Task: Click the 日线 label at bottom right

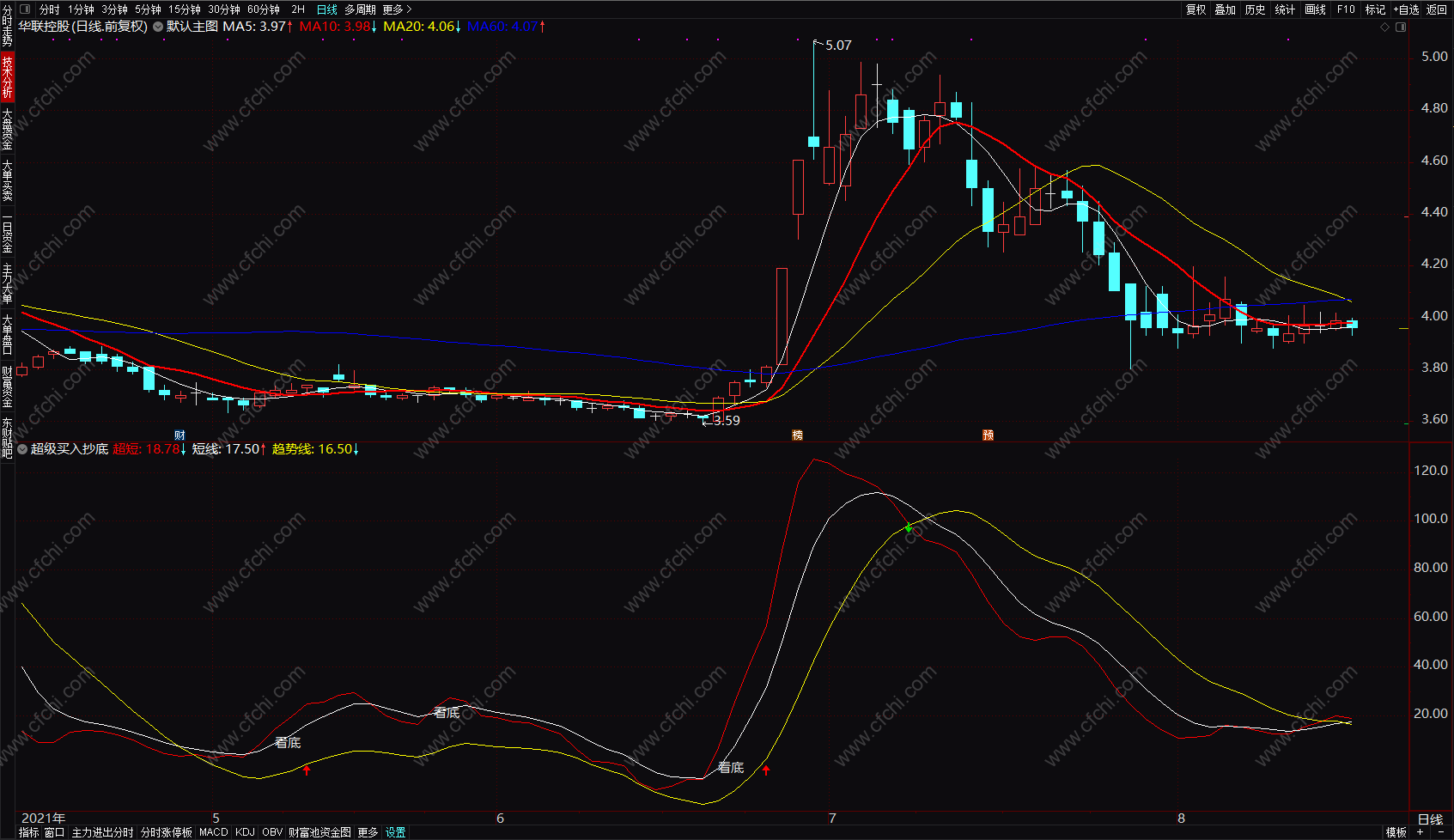Action: tap(1430, 819)
